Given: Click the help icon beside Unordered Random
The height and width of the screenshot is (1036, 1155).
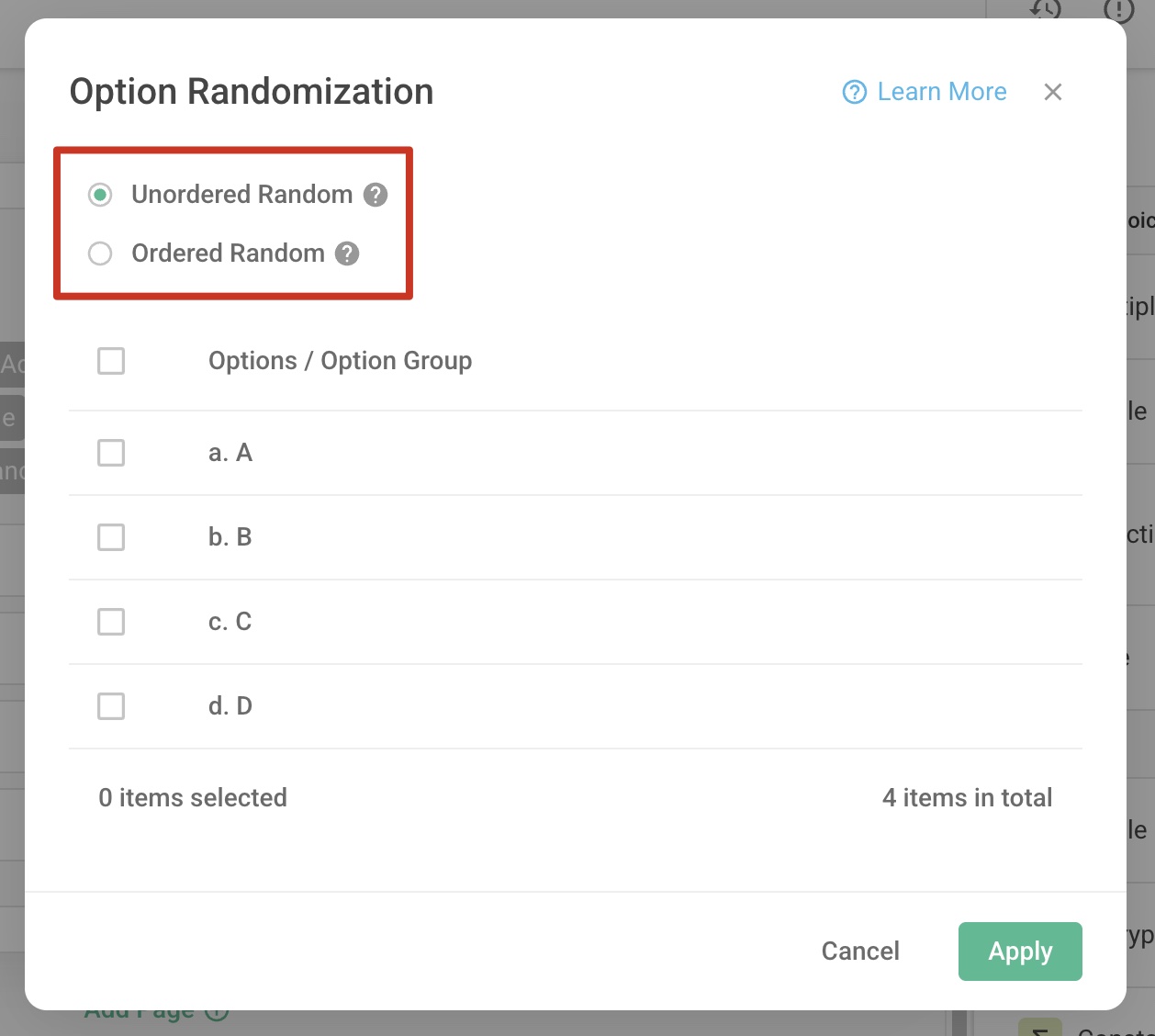Looking at the screenshot, I should tap(375, 195).
